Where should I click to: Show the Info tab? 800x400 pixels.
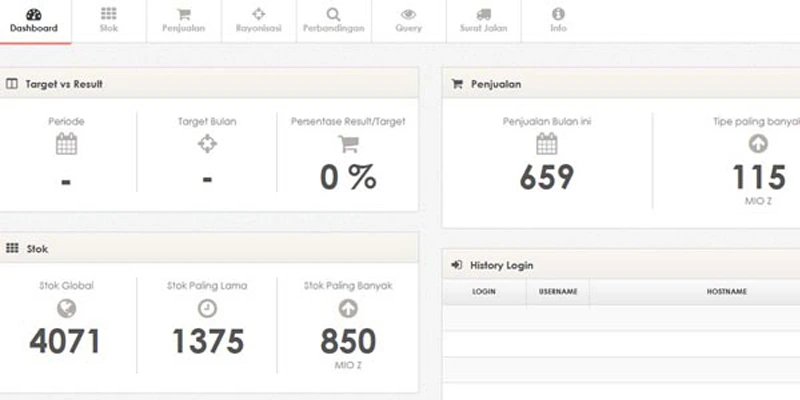click(x=558, y=21)
